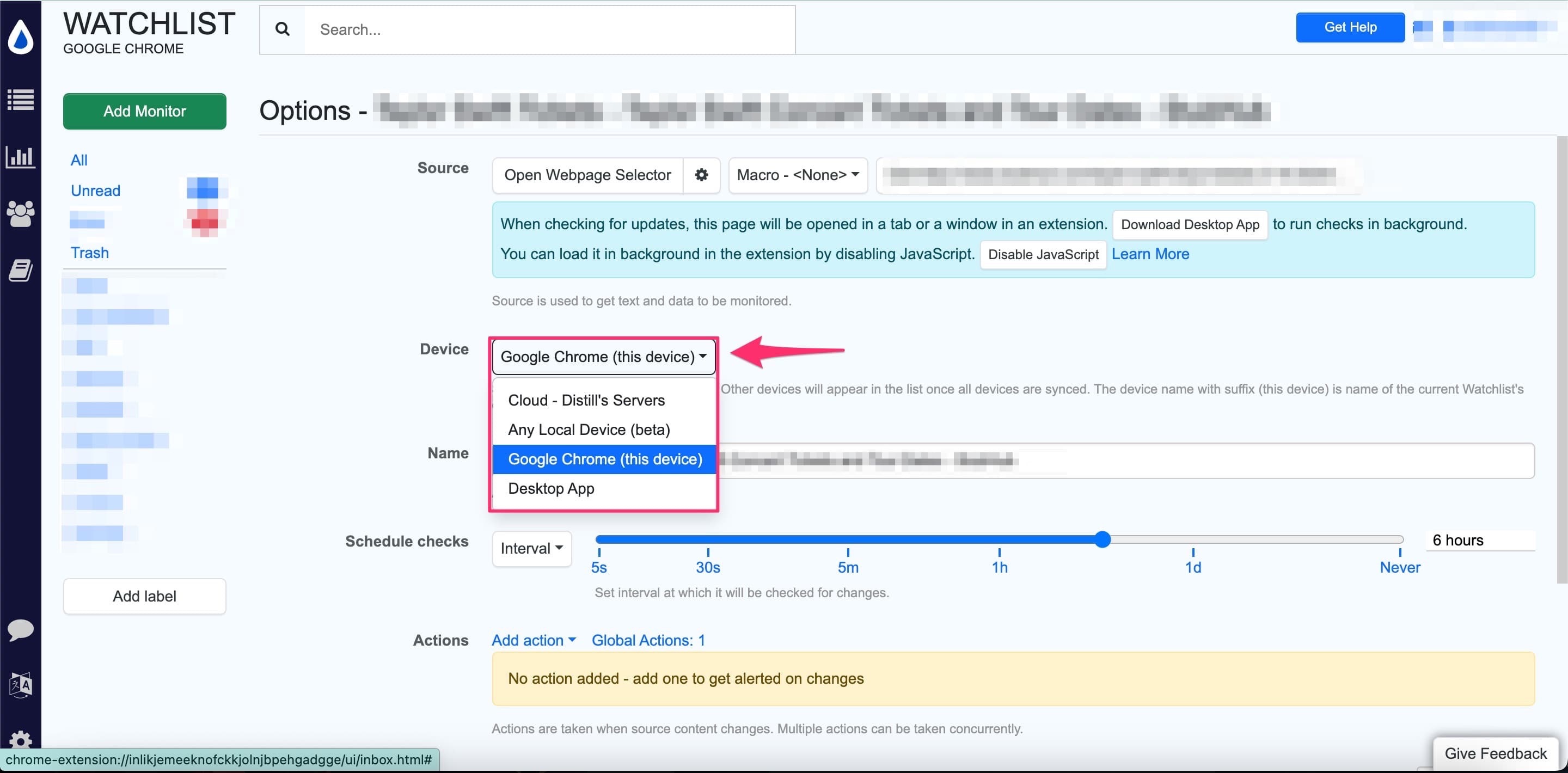This screenshot has width=1568, height=773.
Task: Open the Trash list
Action: pos(89,253)
